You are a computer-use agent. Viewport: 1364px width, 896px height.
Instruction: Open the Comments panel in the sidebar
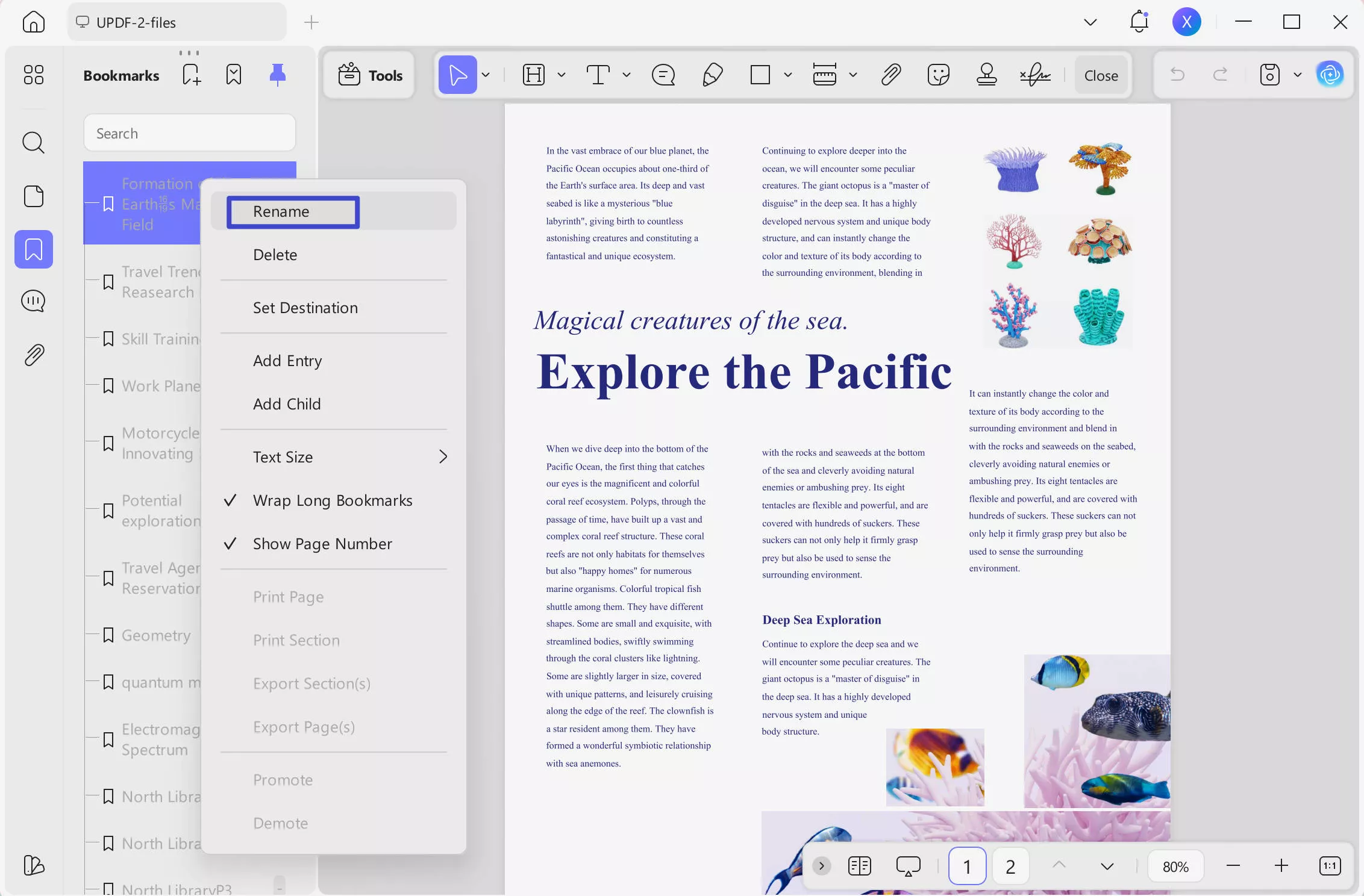pyautogui.click(x=33, y=300)
